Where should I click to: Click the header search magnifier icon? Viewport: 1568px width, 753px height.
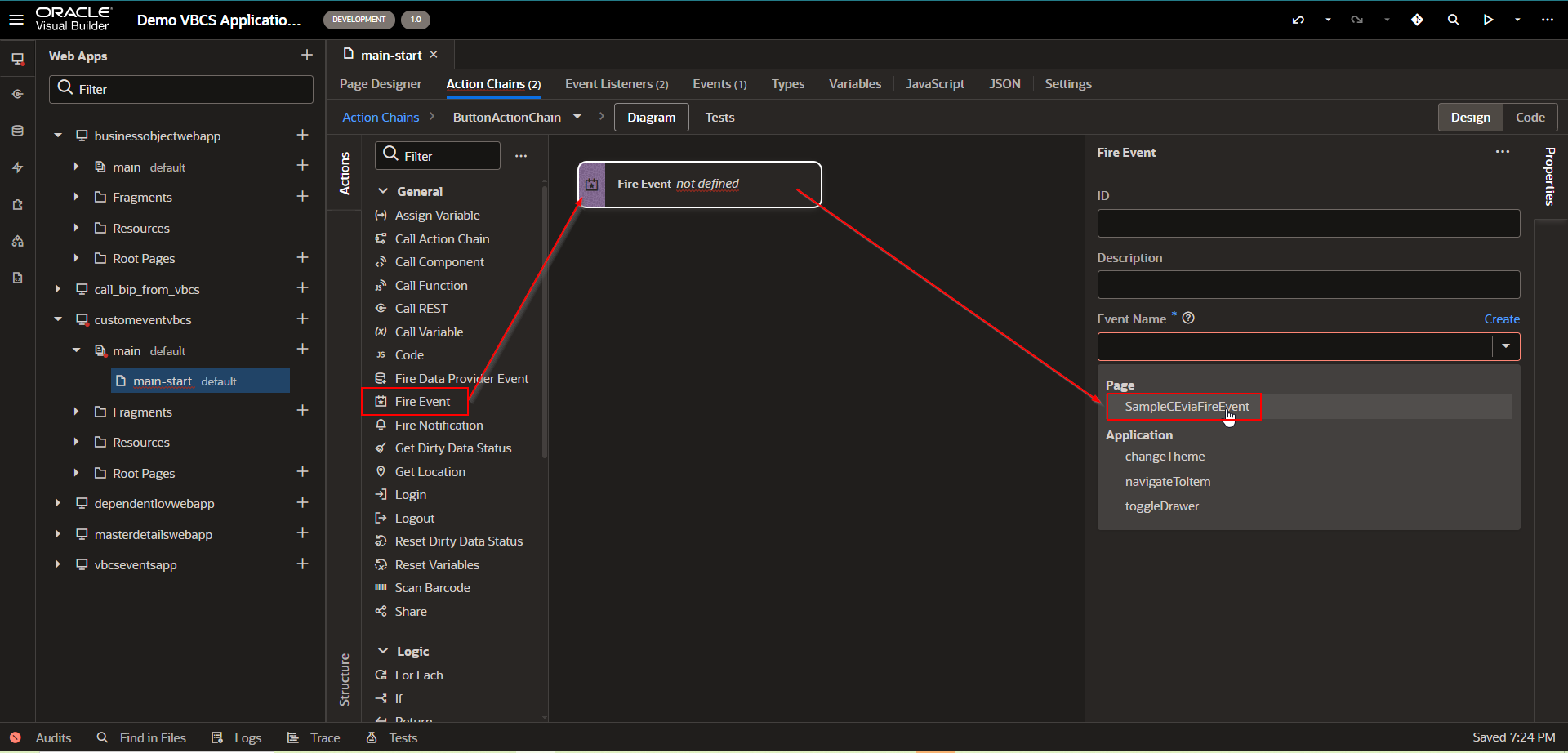(1453, 20)
